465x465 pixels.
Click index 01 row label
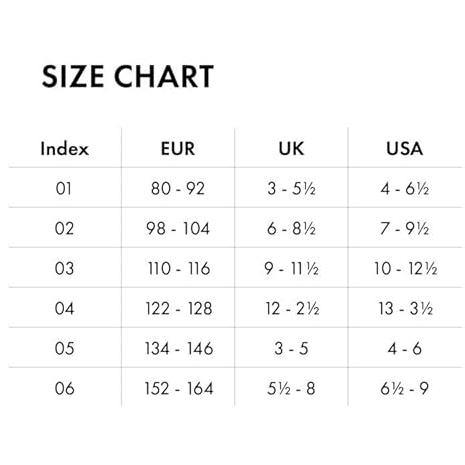[64, 188]
